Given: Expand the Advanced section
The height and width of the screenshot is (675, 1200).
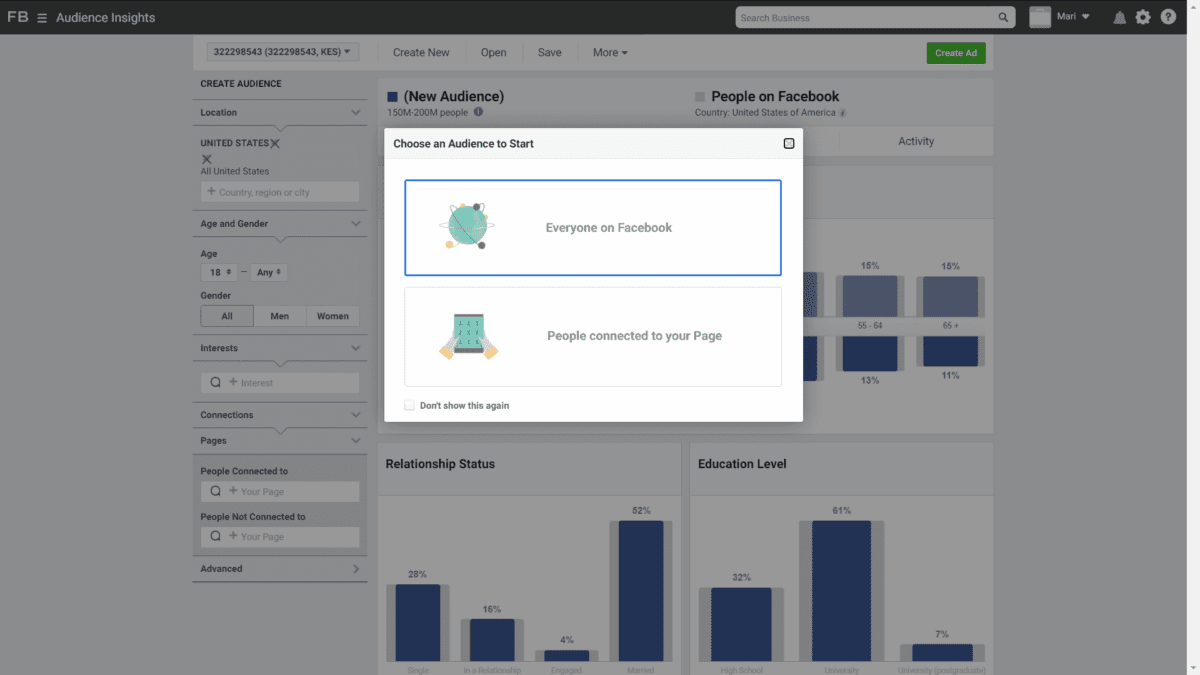Looking at the screenshot, I should coord(280,569).
